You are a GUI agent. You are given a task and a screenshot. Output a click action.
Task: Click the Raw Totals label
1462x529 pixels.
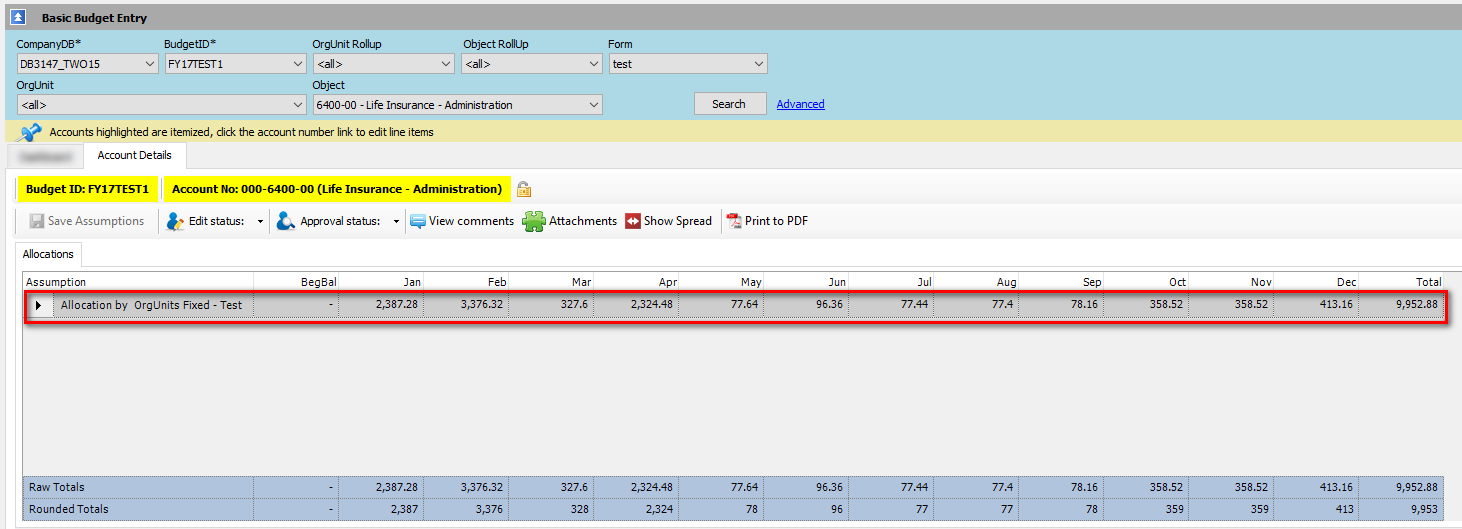pos(57,487)
